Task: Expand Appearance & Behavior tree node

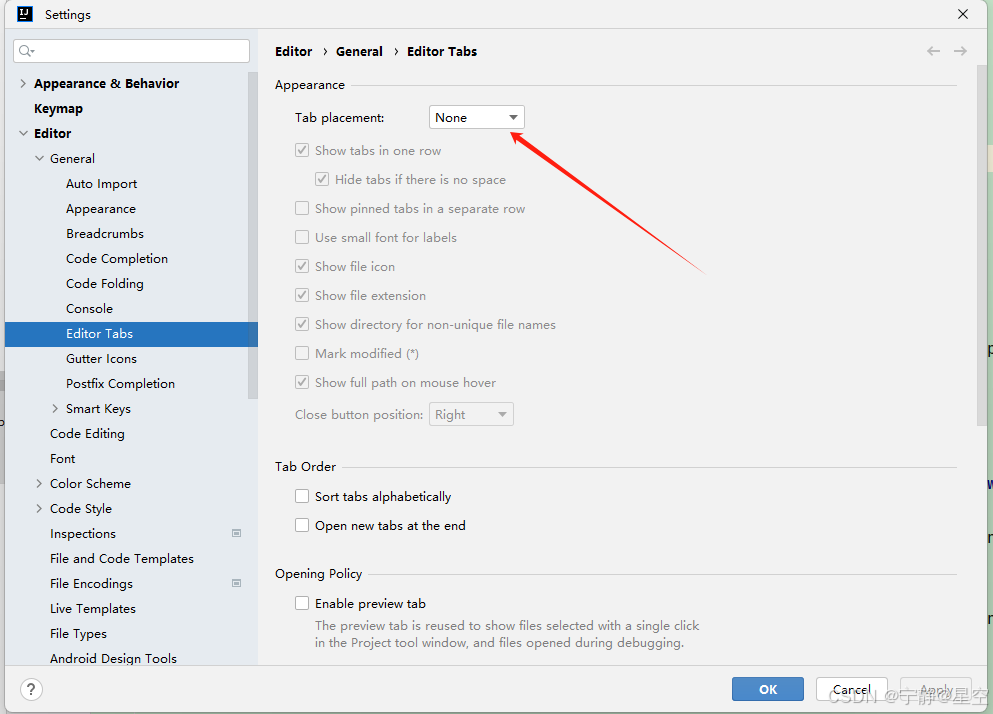Action: [23, 83]
